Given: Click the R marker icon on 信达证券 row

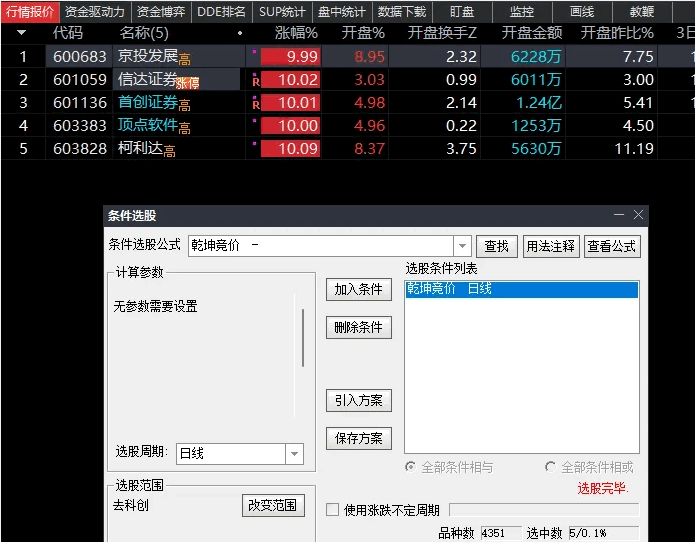Looking at the screenshot, I should click(x=256, y=82).
